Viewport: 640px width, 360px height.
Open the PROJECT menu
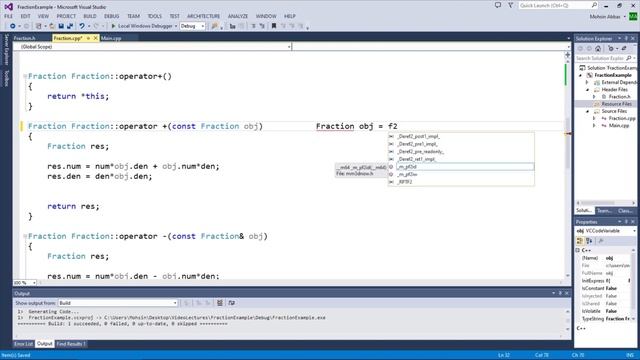66,16
